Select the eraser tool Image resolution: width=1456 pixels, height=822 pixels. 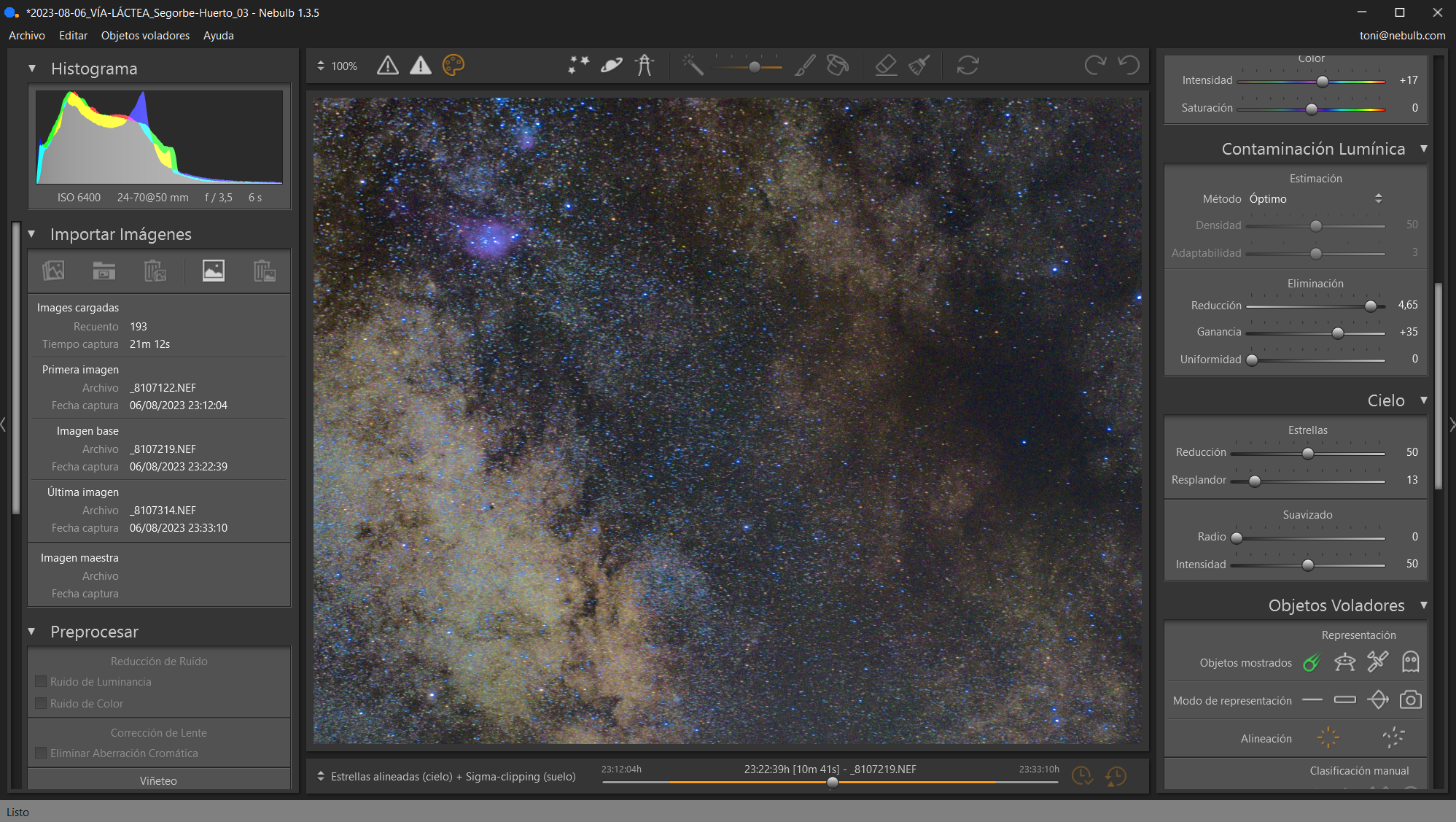coord(886,66)
